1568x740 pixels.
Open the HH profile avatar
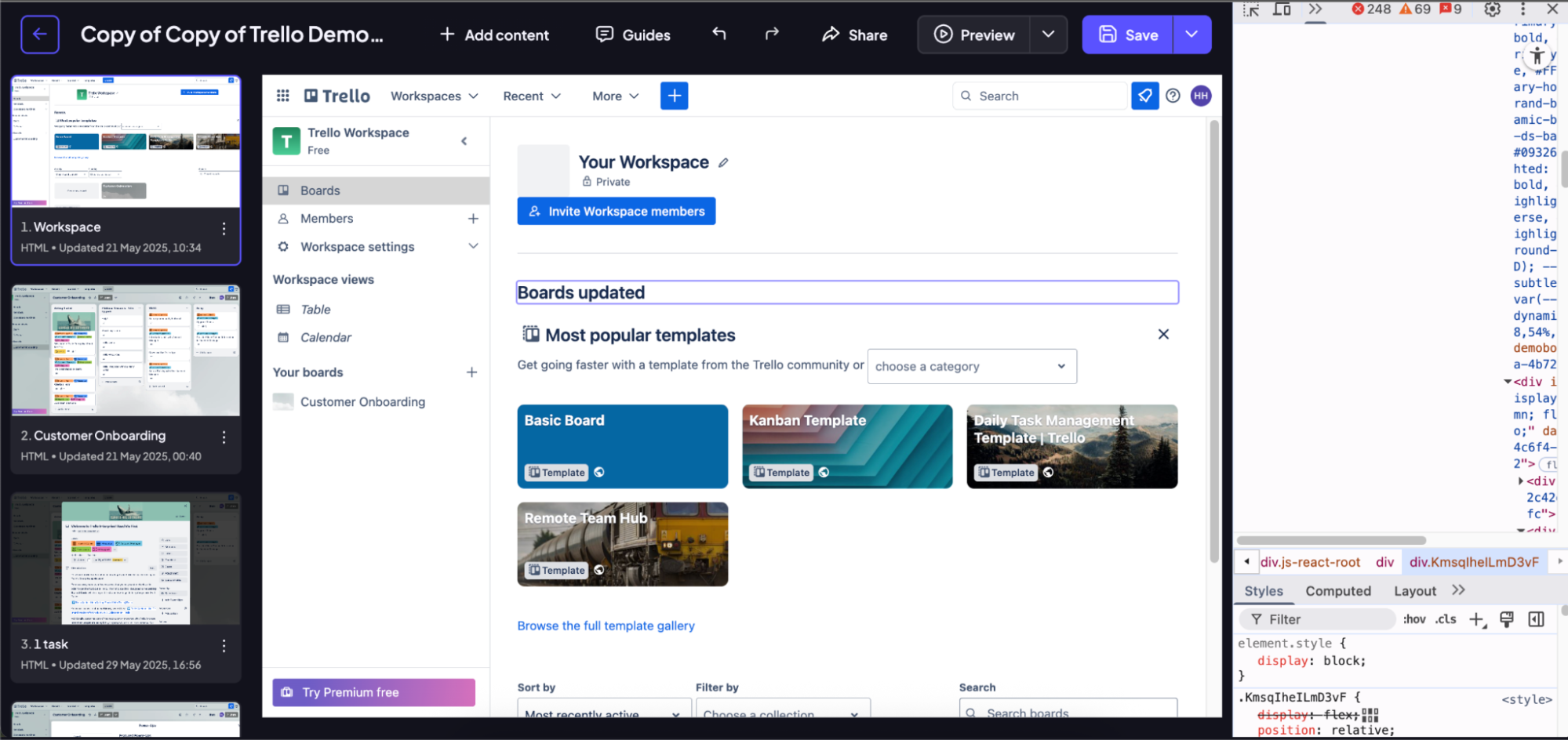click(1201, 96)
